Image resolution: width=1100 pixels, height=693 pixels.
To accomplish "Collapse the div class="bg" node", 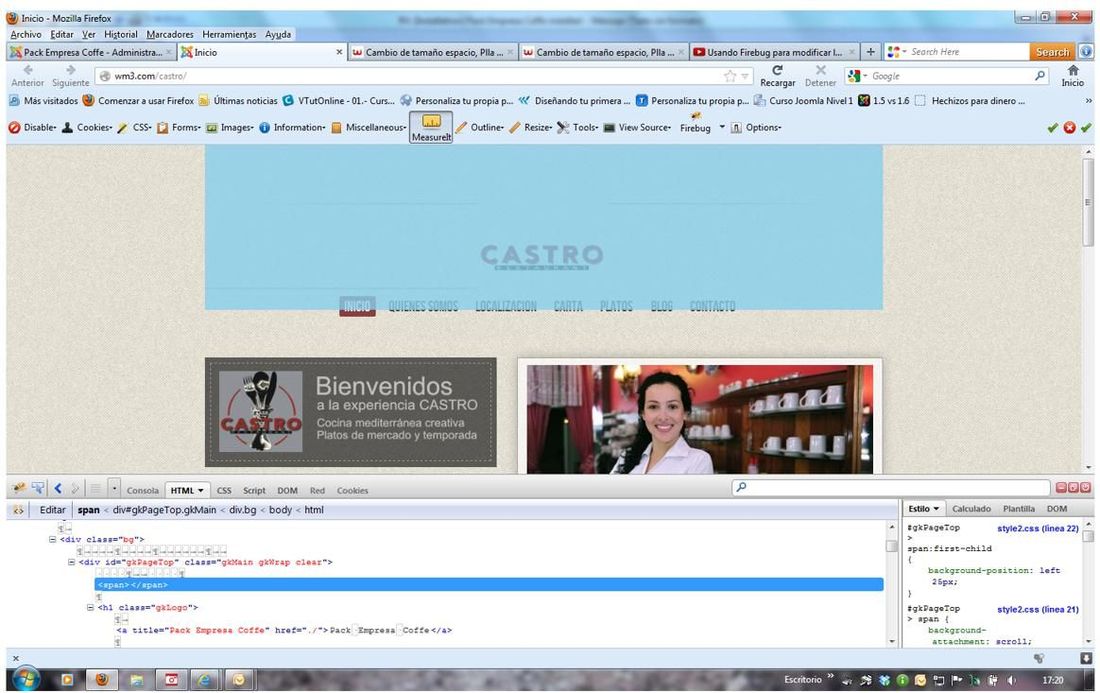I will (x=53, y=539).
